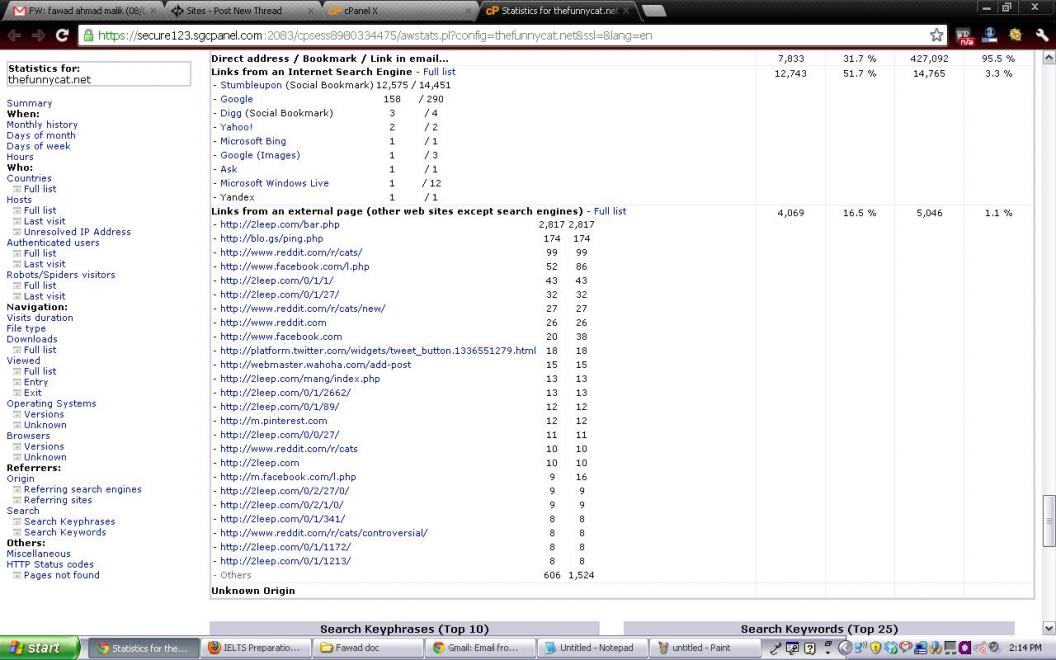Image resolution: width=1056 pixels, height=660 pixels.
Task: Open the http://www.reddit.com/r/cats/new/ link
Action: point(302,308)
